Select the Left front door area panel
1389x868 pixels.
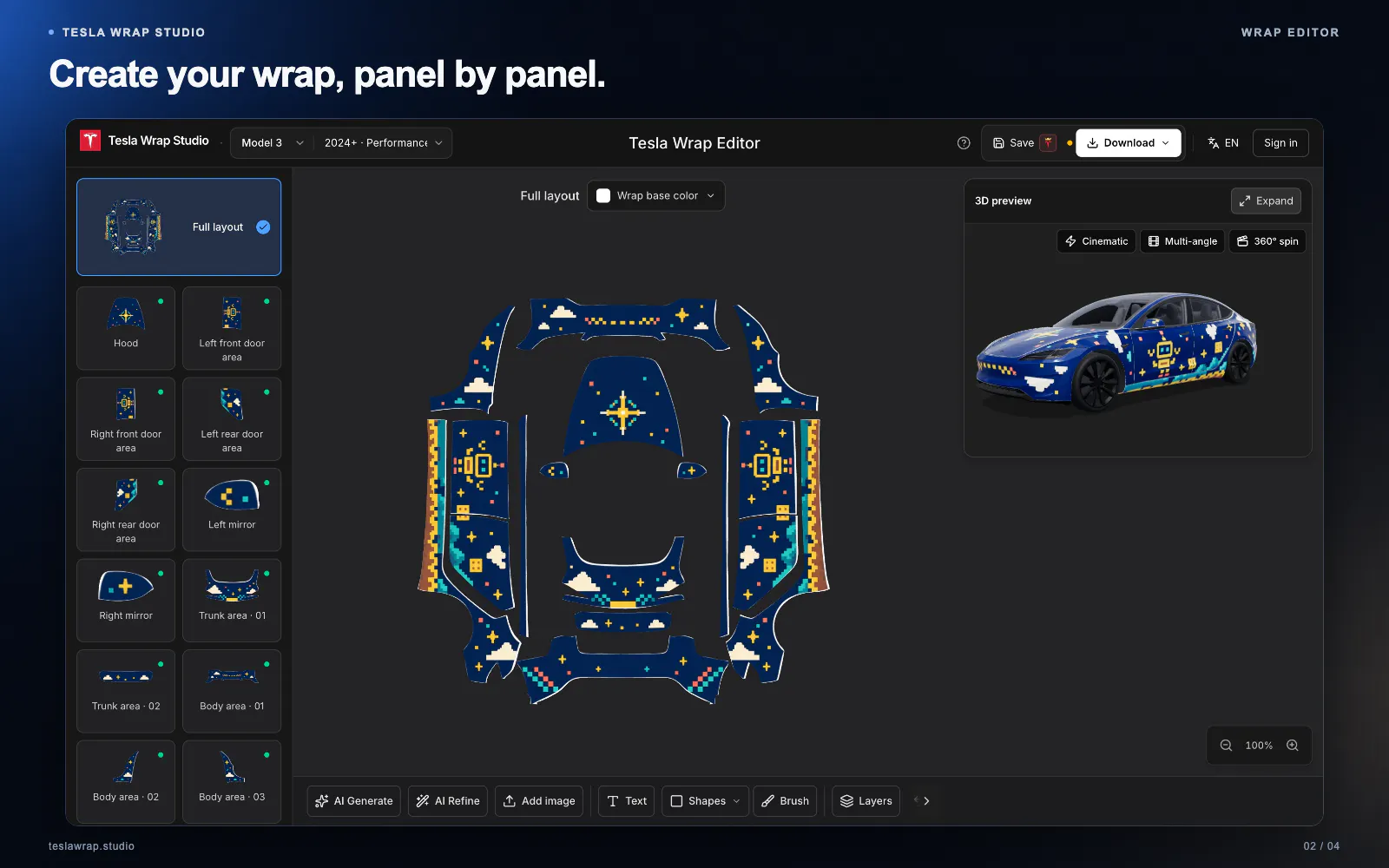click(x=232, y=328)
